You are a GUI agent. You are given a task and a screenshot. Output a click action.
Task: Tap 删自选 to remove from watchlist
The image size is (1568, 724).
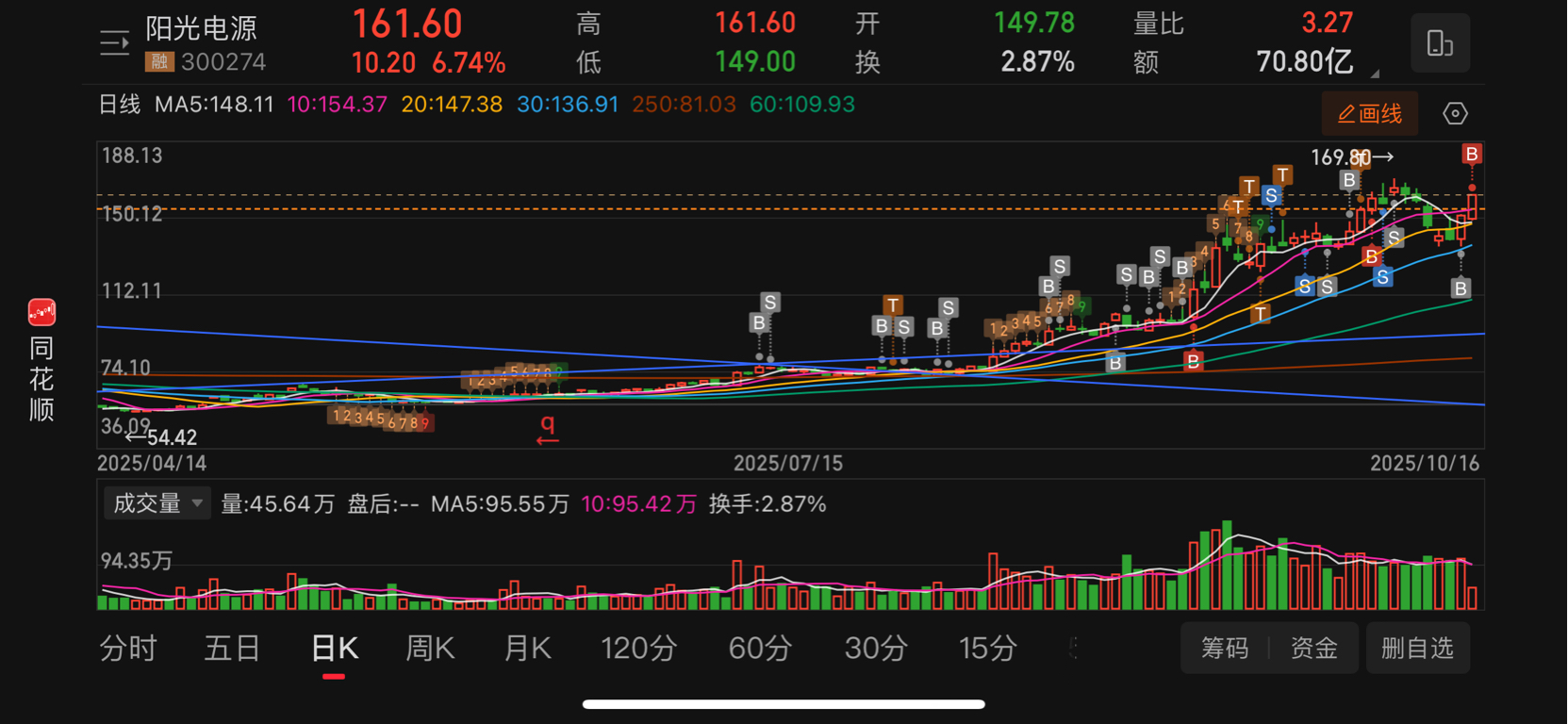tap(1417, 649)
